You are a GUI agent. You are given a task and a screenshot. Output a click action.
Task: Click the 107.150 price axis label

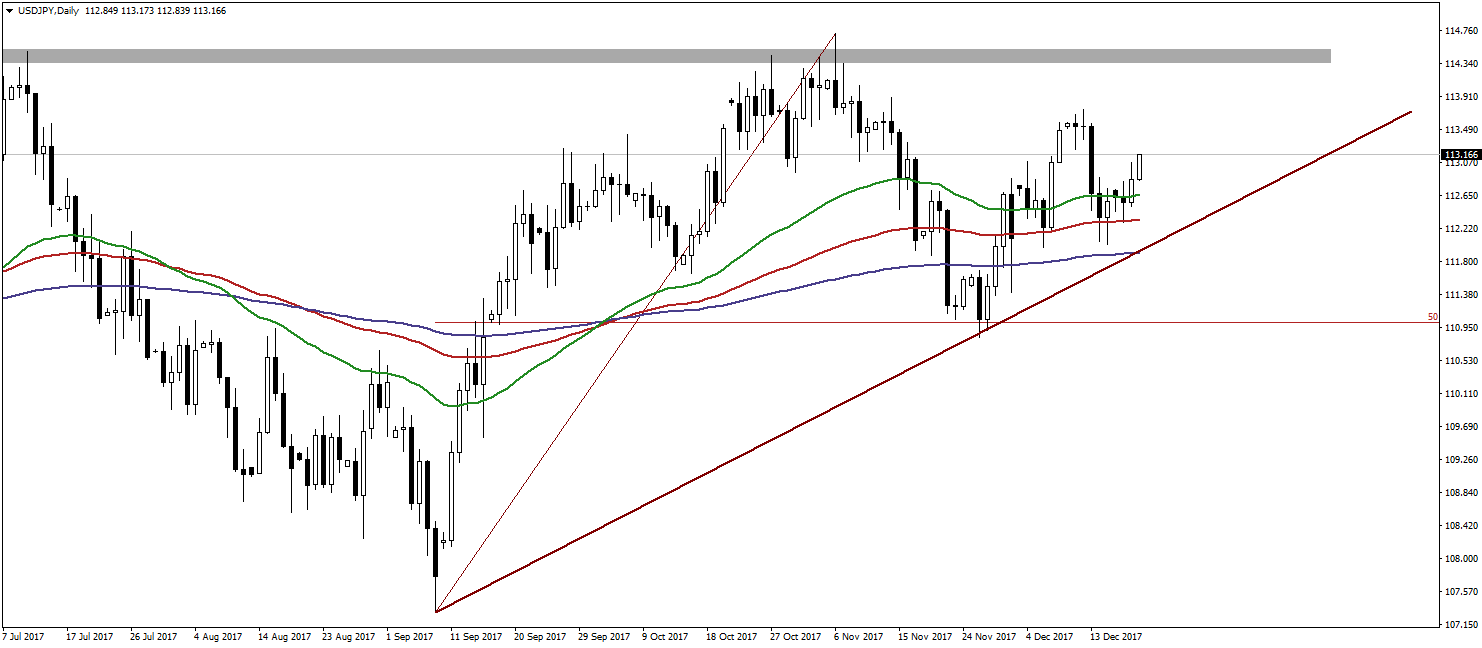(1461, 625)
